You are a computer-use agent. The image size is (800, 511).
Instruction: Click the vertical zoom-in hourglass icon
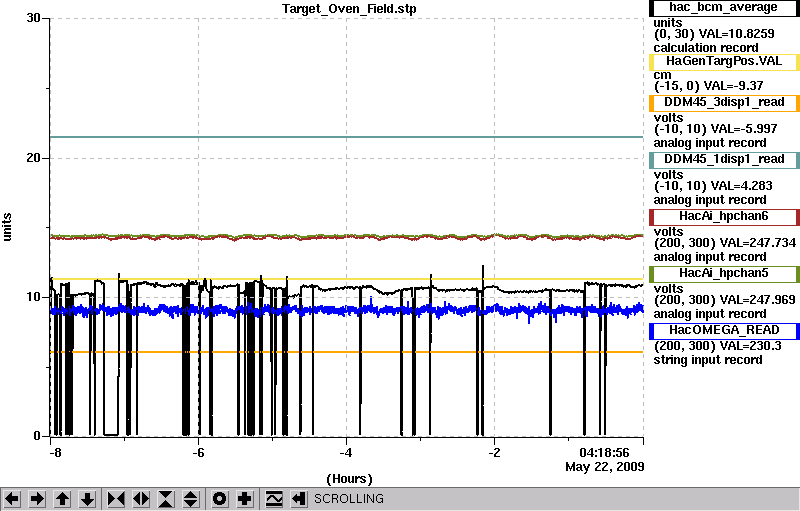click(166, 499)
